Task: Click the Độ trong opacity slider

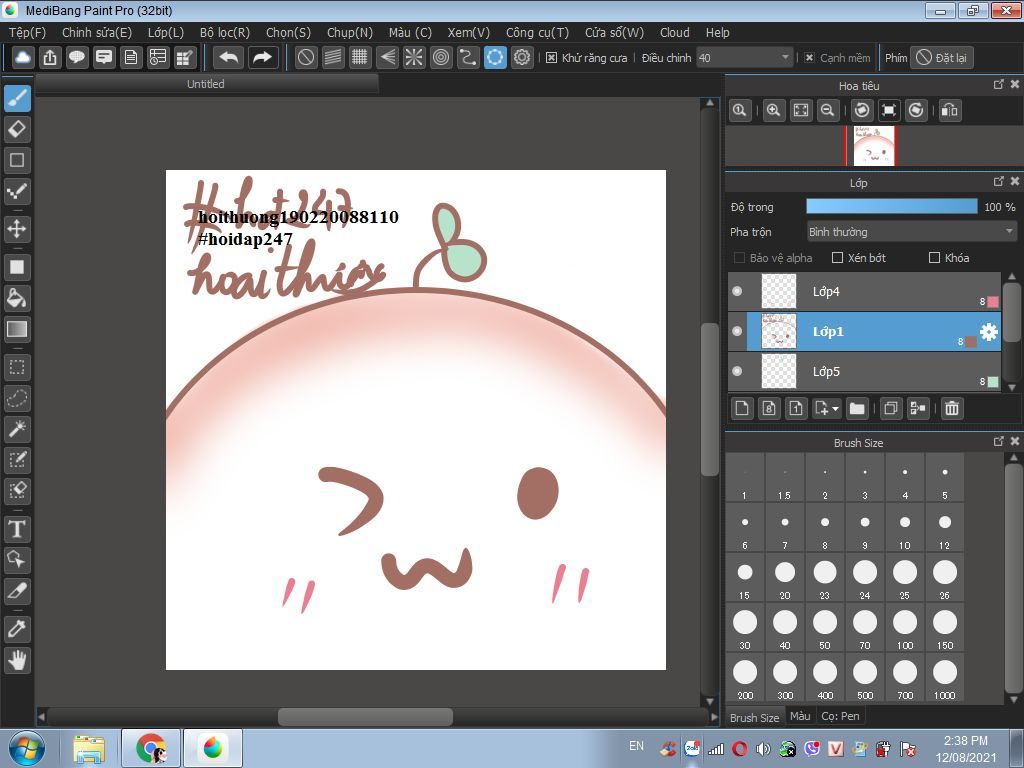Action: pos(891,207)
